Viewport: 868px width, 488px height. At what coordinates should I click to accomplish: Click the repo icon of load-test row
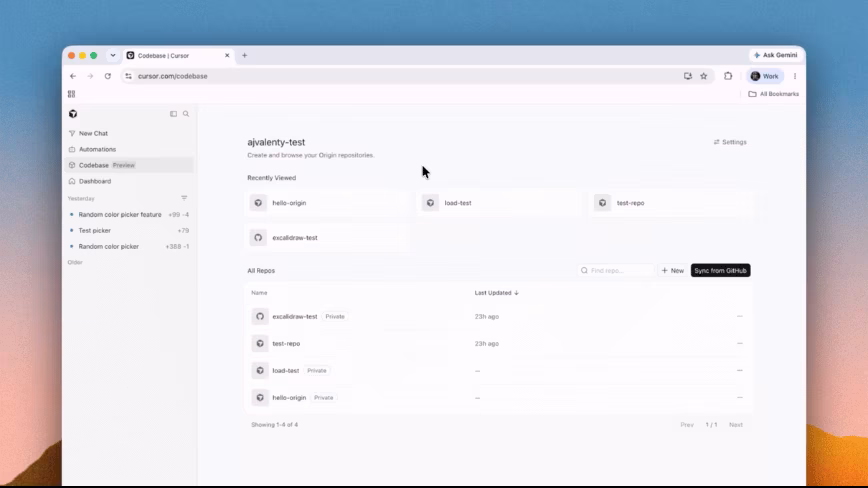pos(260,371)
